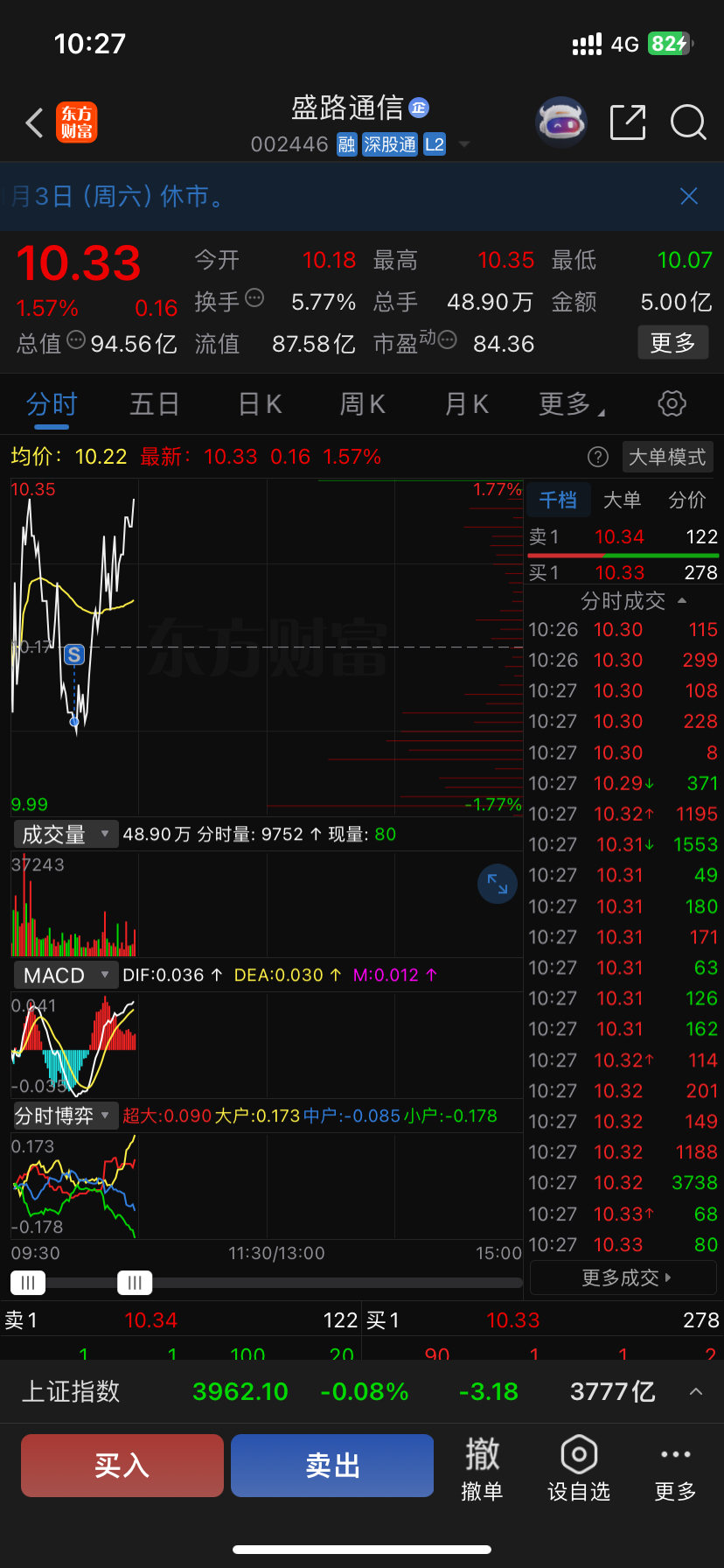
Task: Switch to the 月K tab
Action: 466,404
